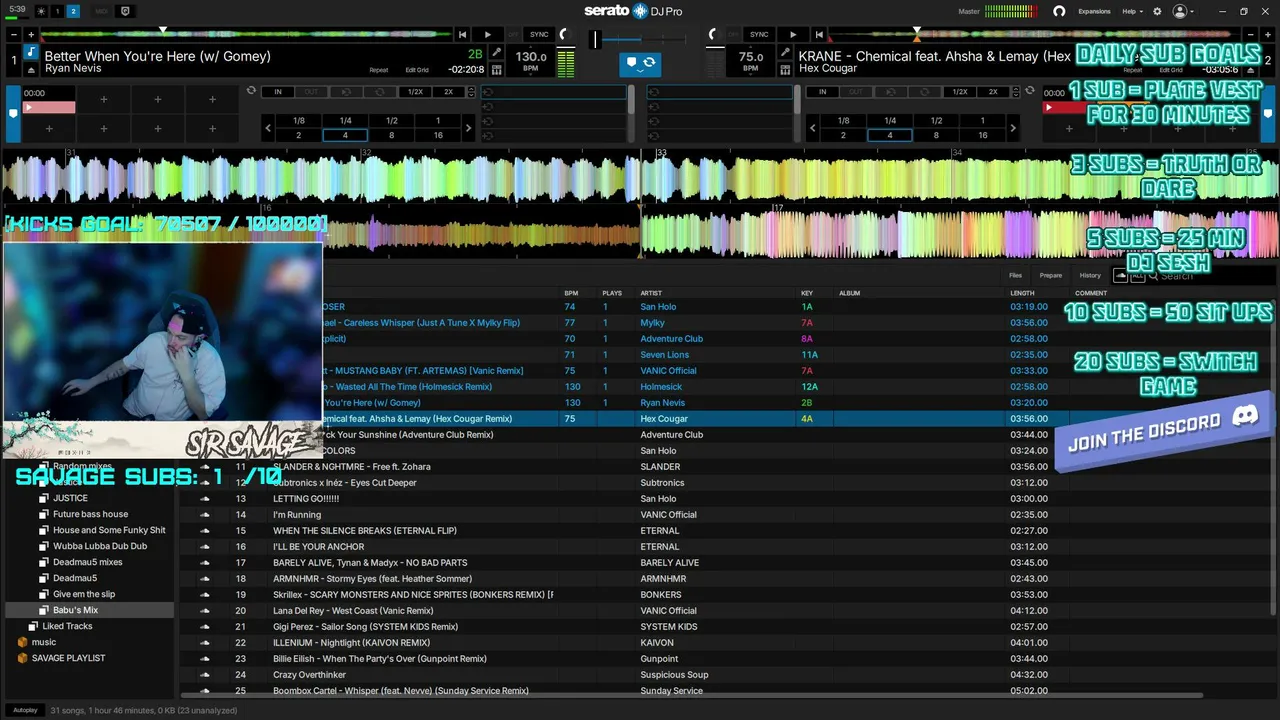Viewport: 1280px width, 720px height.
Task: Click deck 2 loop stepper after 2X
Action: click(1017, 91)
